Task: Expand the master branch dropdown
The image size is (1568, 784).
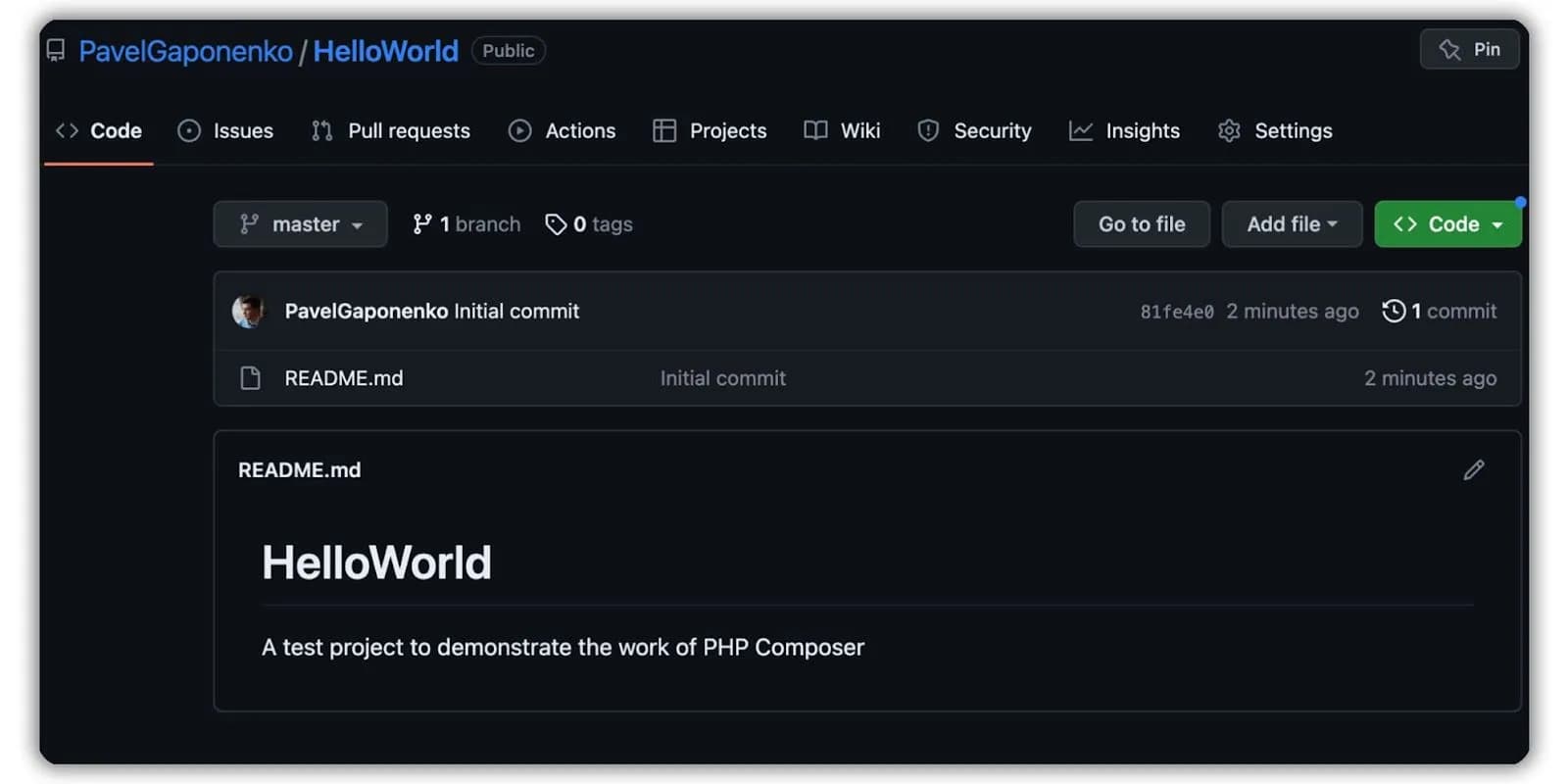Action: [x=300, y=224]
